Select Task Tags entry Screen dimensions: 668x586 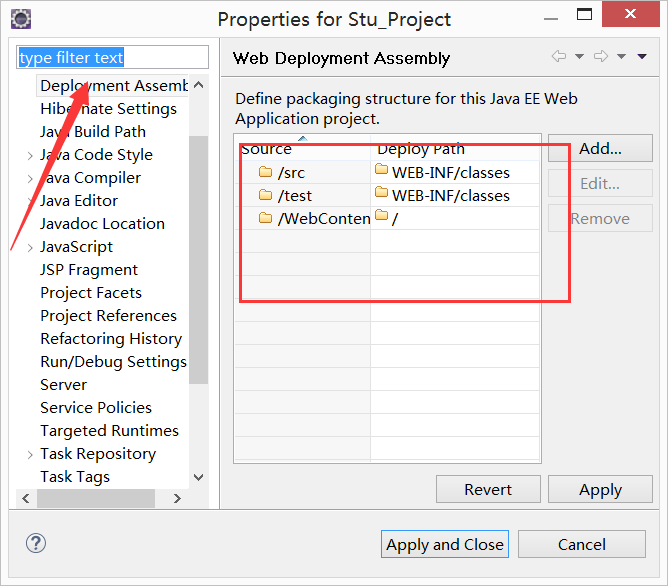pos(75,477)
